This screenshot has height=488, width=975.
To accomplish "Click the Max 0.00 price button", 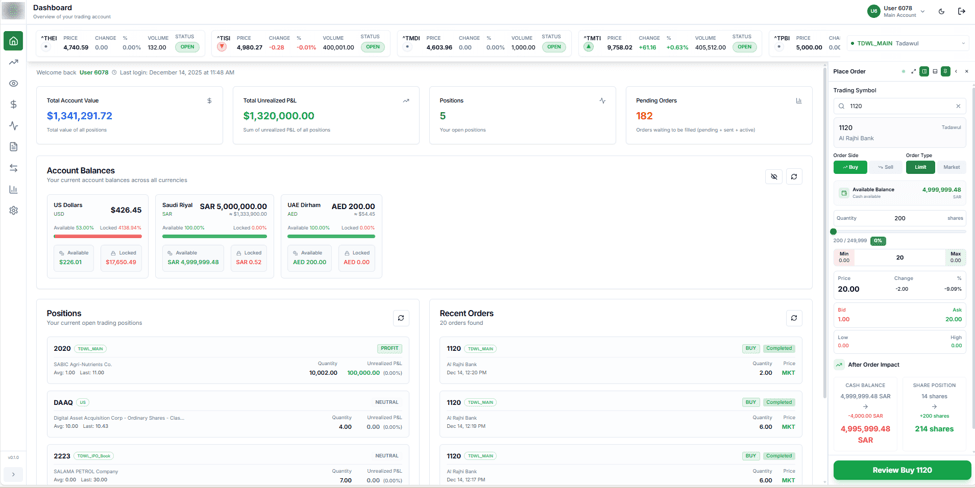I will pos(956,257).
